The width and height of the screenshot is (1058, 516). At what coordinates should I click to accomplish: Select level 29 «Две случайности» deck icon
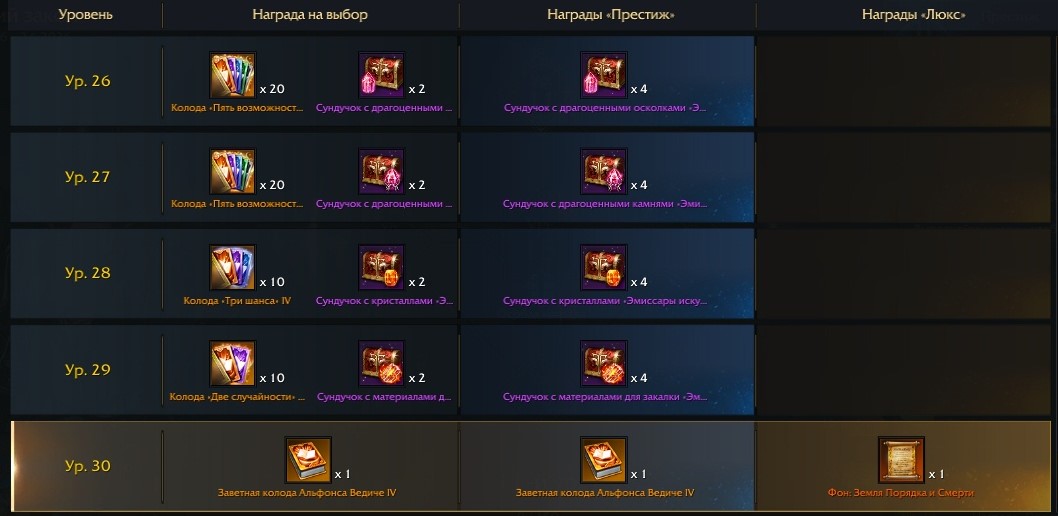coord(232,364)
